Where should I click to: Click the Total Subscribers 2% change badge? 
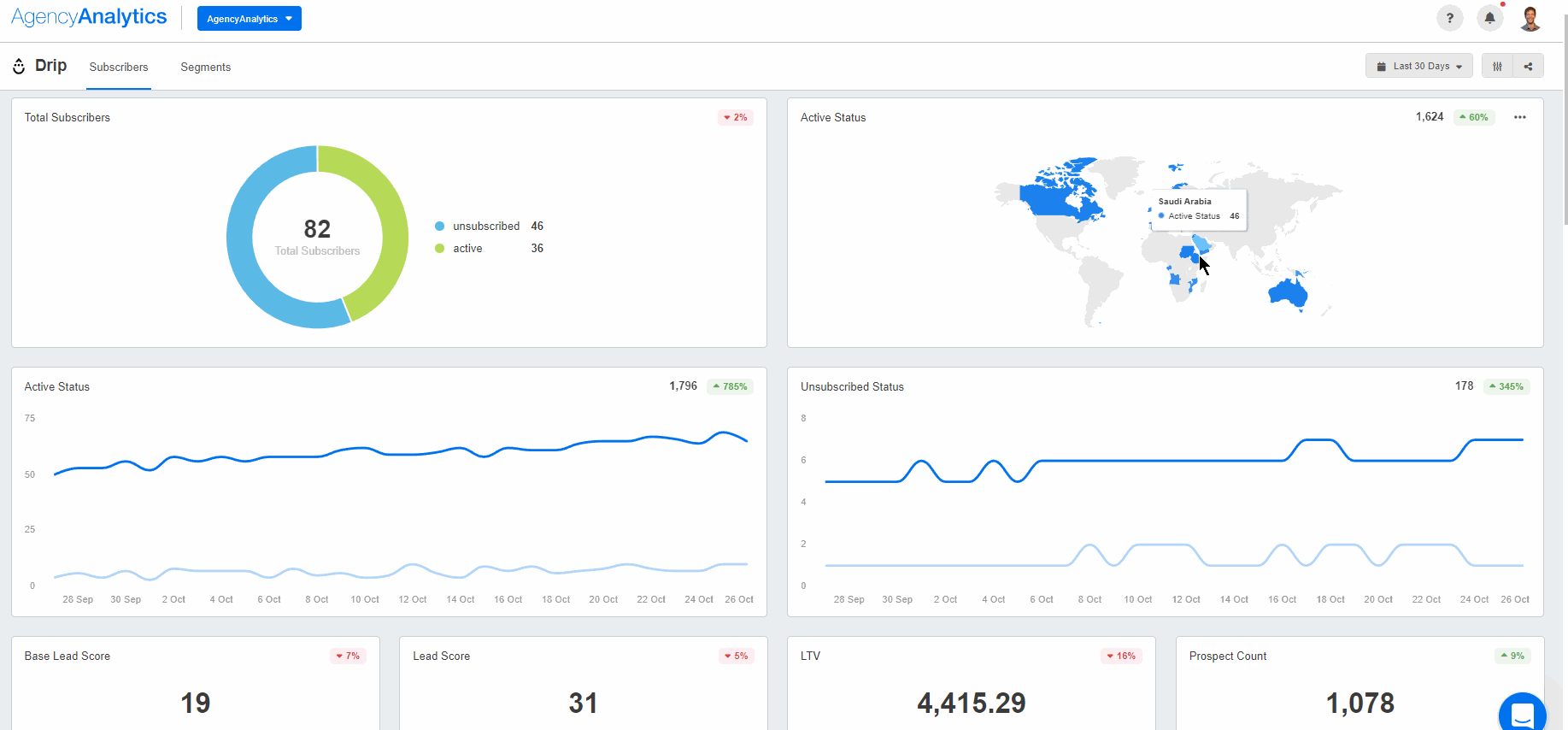(735, 117)
